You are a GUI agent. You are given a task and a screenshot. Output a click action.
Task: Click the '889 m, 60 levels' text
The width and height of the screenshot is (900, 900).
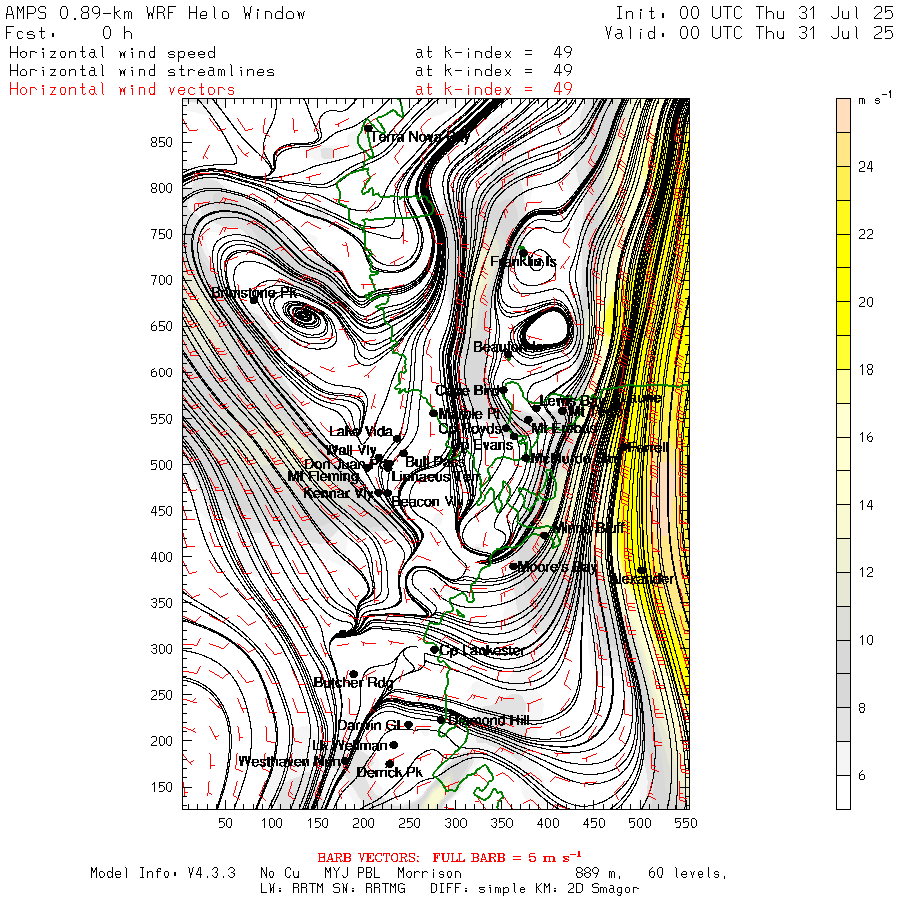point(651,873)
